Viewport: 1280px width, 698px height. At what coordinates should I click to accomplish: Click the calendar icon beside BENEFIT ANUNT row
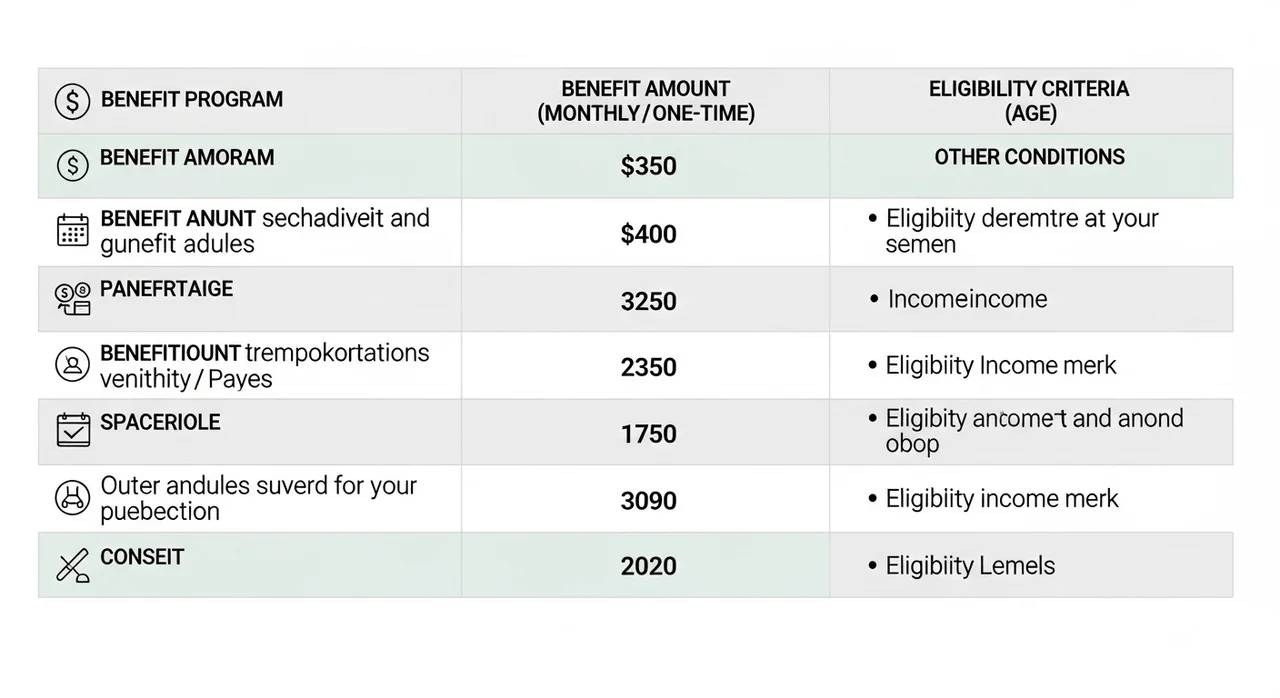[x=73, y=231]
